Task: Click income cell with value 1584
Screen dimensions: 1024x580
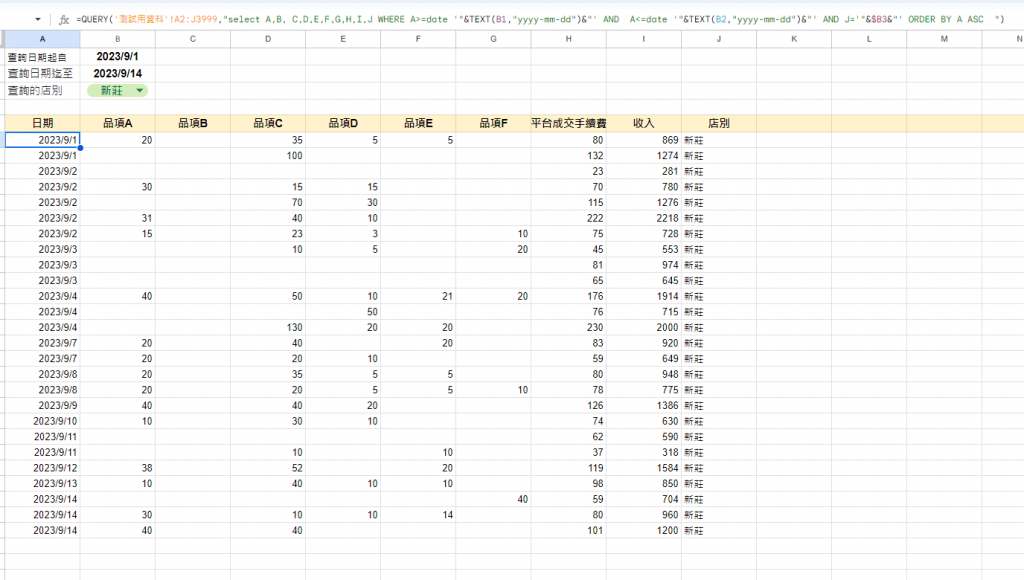Action: [x=643, y=468]
